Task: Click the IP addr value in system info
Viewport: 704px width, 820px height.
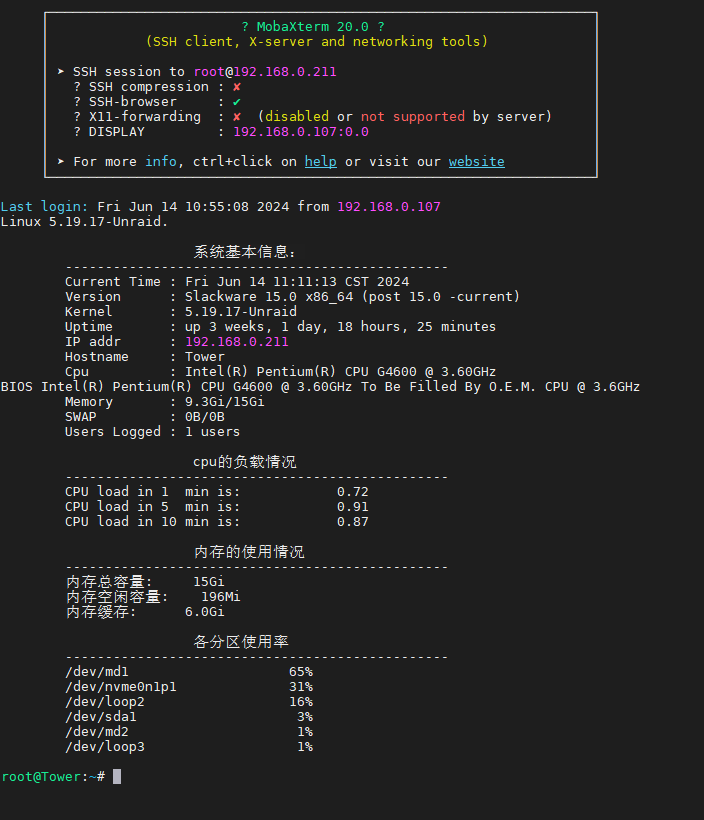Action: pos(236,342)
